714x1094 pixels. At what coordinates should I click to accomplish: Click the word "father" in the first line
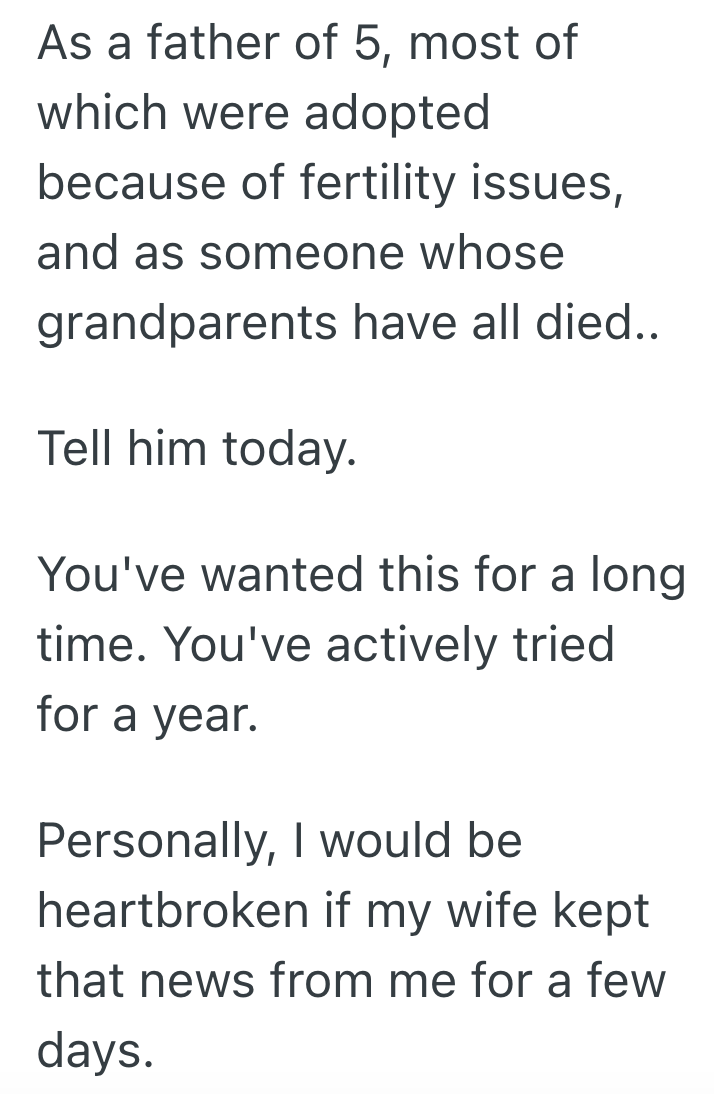point(176,45)
